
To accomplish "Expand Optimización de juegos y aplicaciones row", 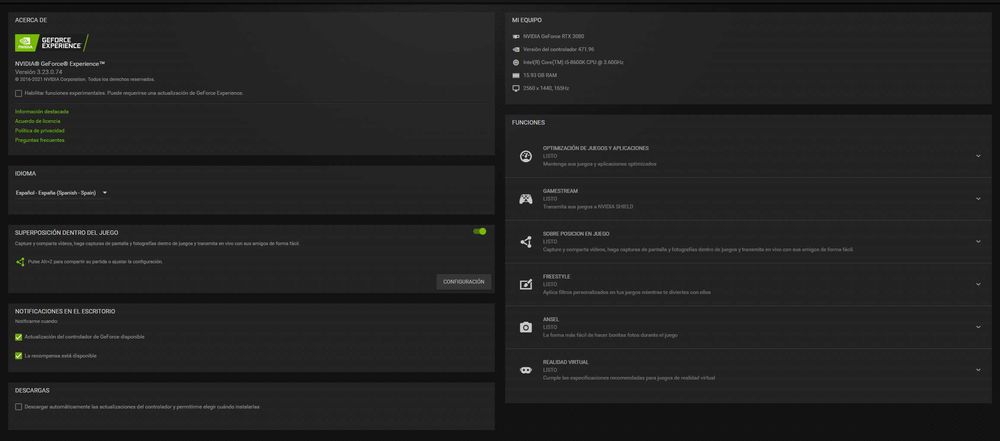I will point(978,156).
